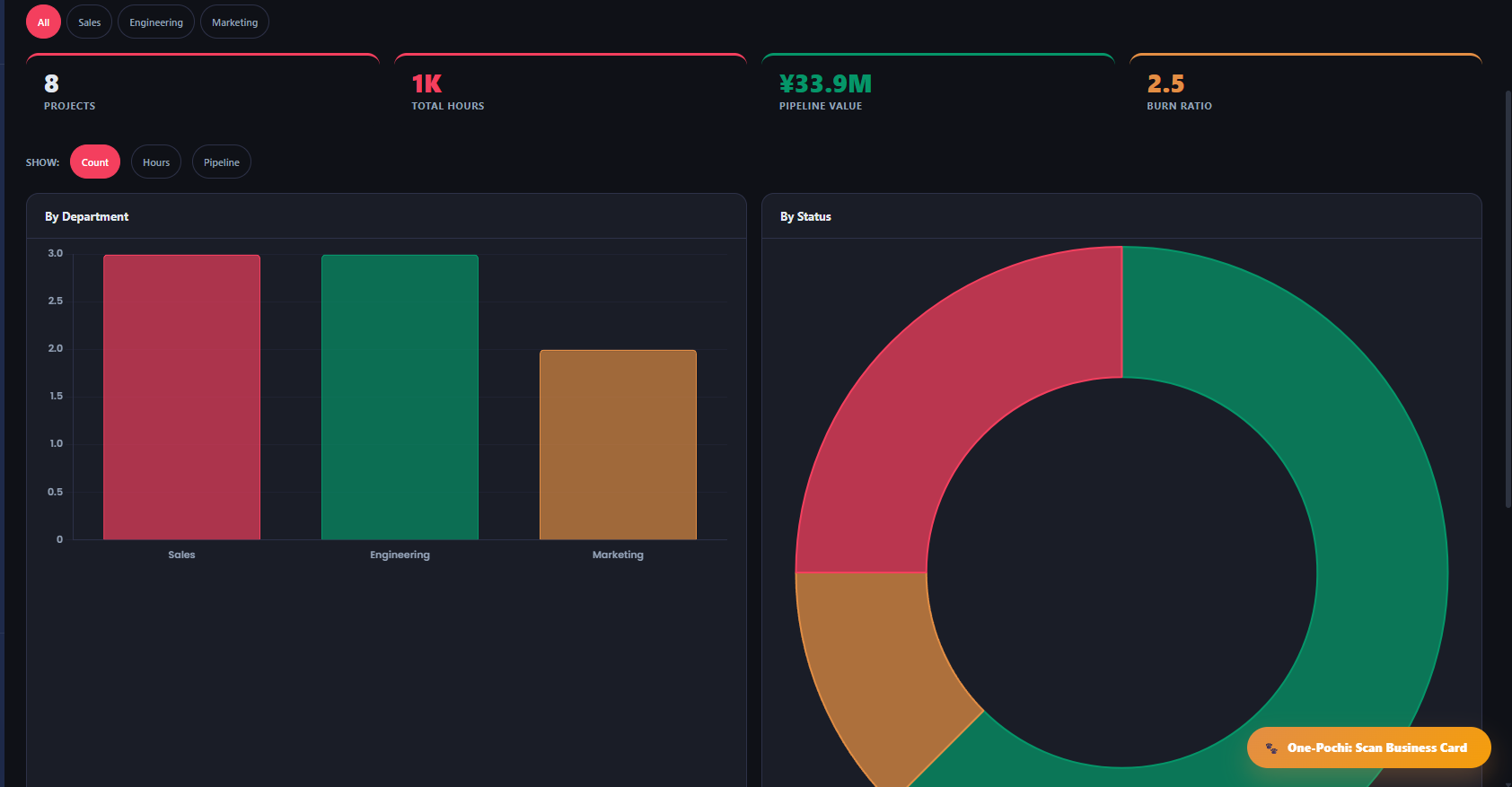Select the All department filter

tap(43, 22)
